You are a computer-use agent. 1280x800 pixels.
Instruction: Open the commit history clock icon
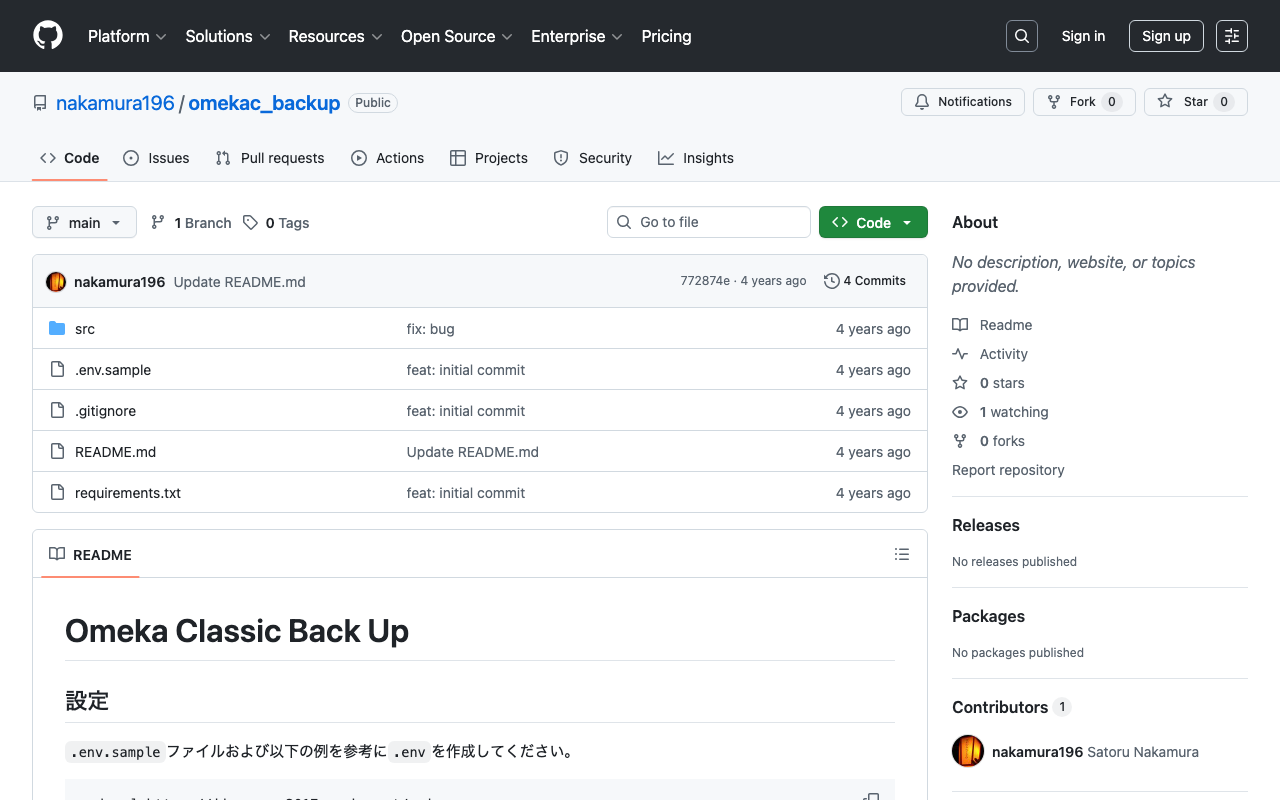831,281
